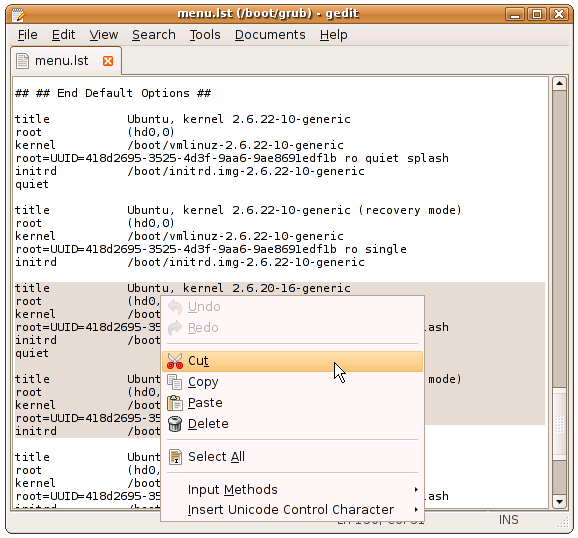Open the Help menu

pos(333,35)
